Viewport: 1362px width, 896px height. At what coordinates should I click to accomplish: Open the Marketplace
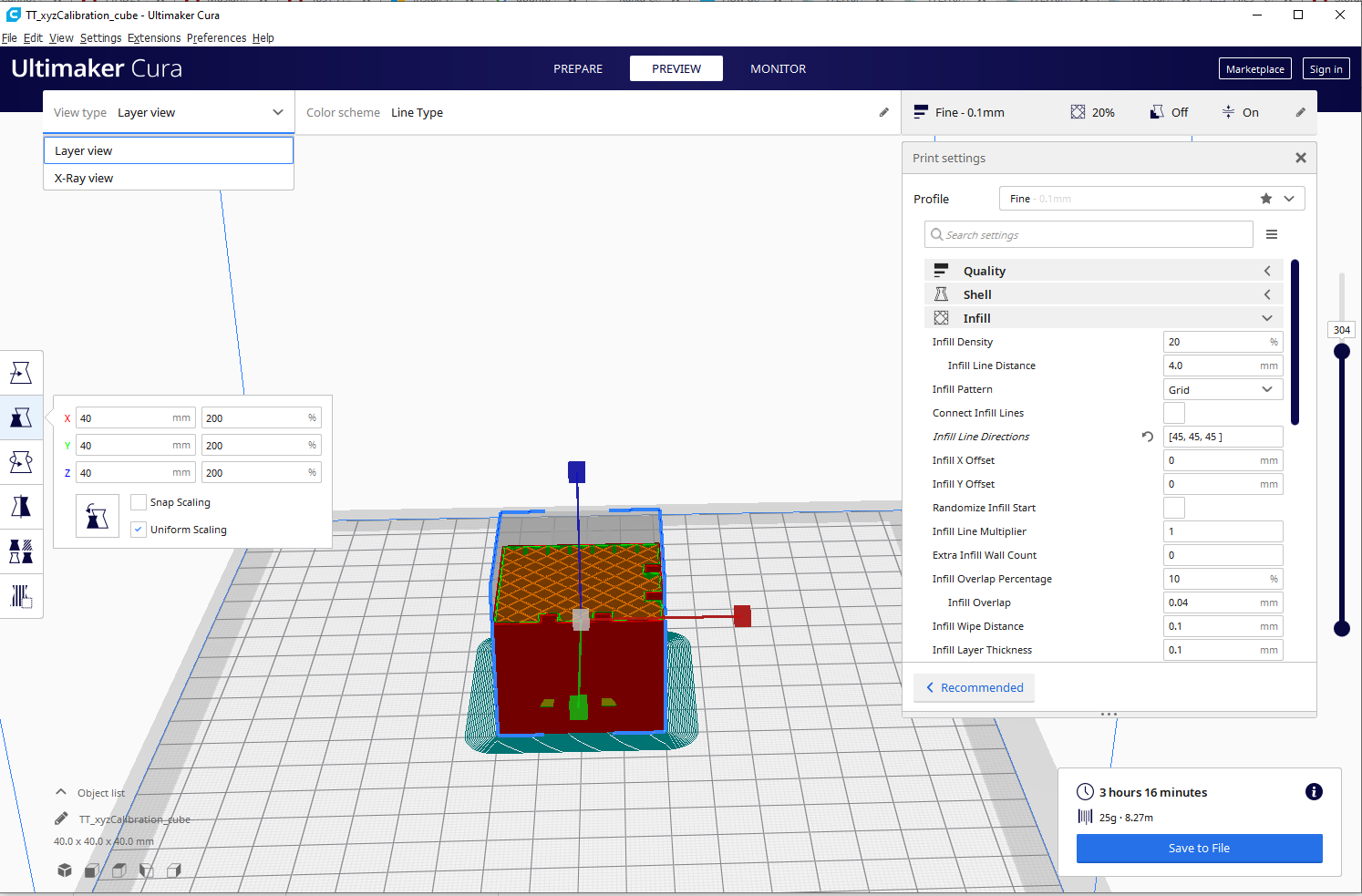[x=1255, y=69]
